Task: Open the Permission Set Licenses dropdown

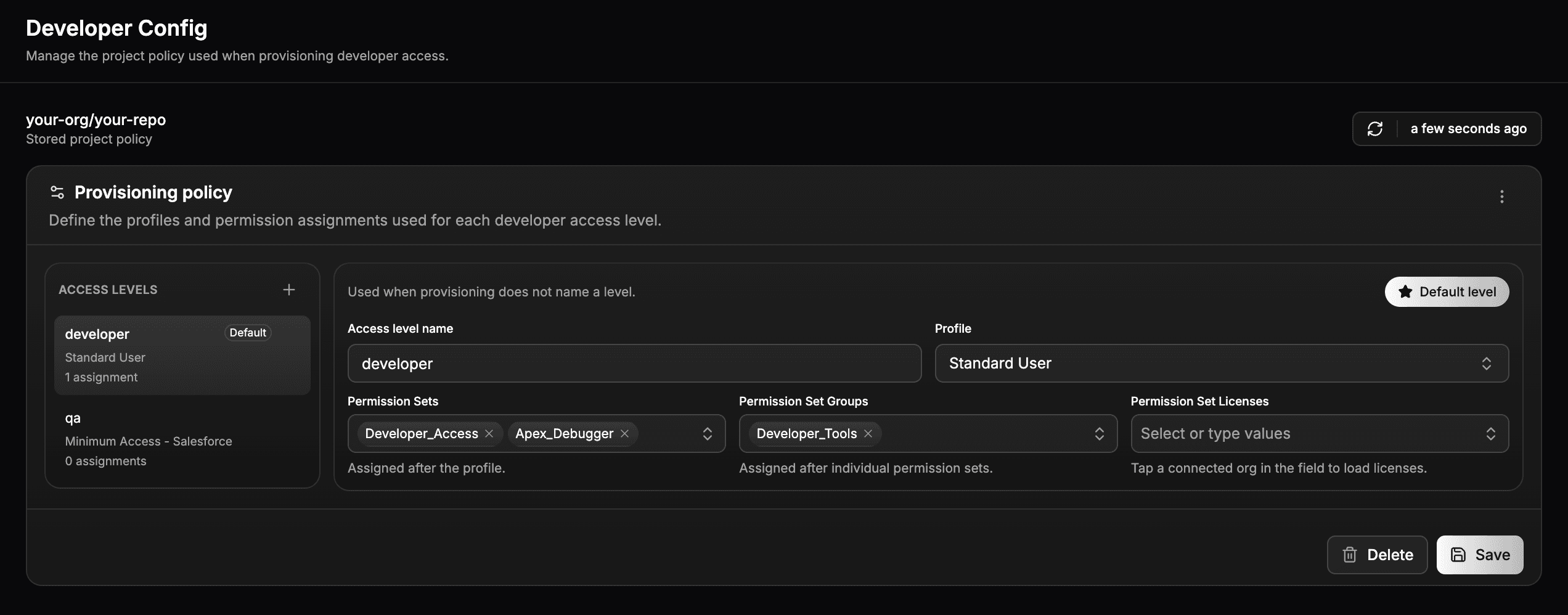Action: coord(1320,434)
